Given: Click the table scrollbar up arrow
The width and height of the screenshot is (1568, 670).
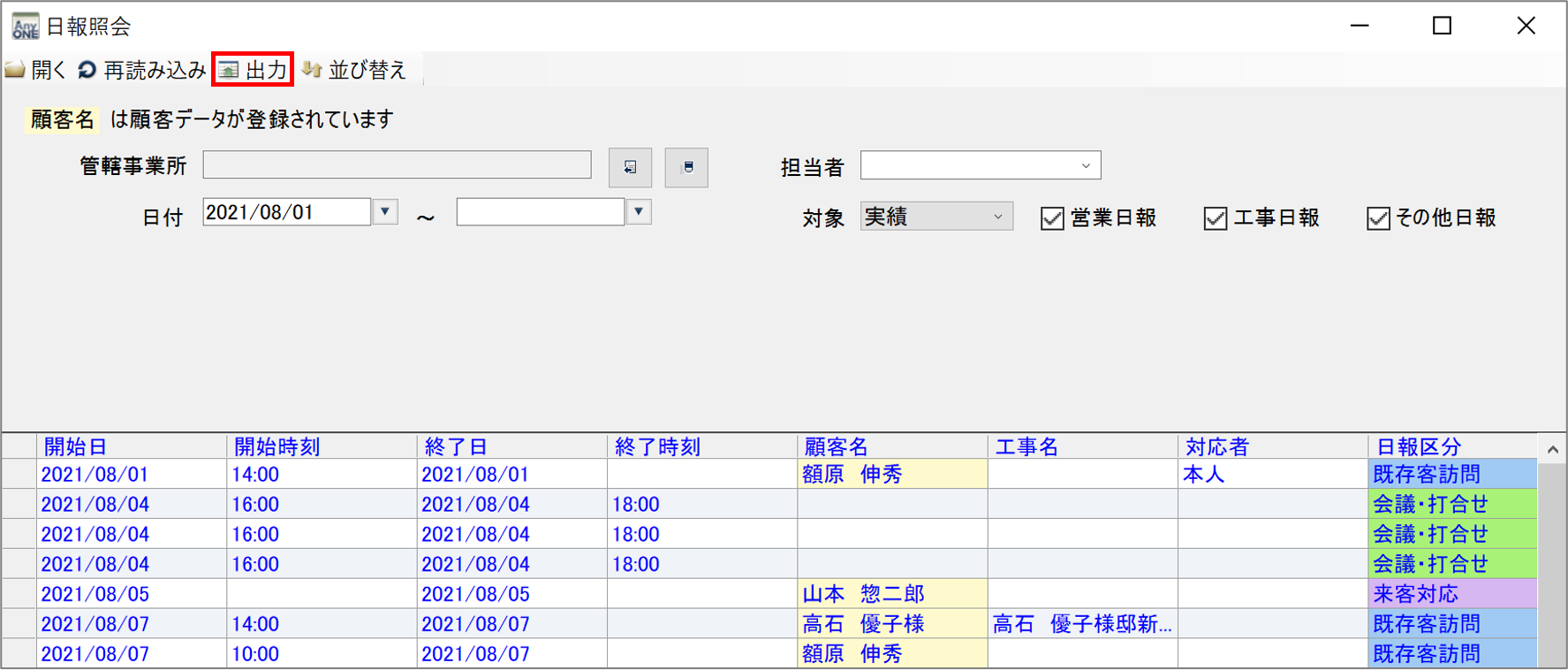Looking at the screenshot, I should click(x=1552, y=450).
